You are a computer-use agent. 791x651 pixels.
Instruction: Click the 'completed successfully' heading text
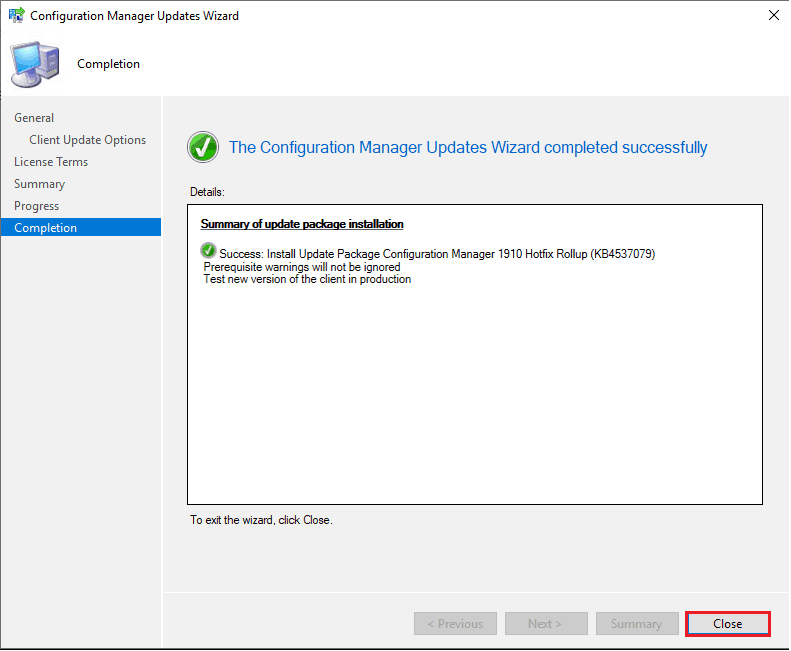click(x=468, y=148)
